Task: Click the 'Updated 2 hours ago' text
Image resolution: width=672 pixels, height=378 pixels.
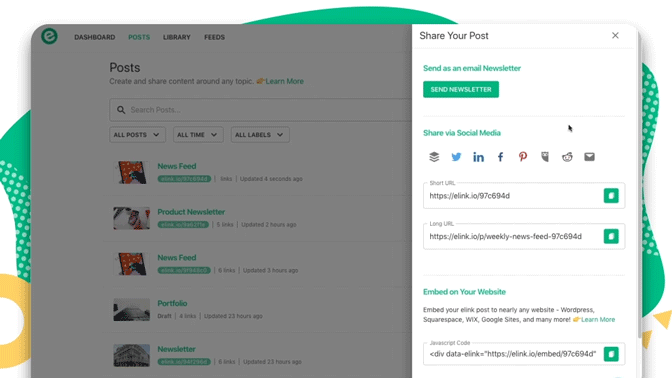Action: (269, 225)
